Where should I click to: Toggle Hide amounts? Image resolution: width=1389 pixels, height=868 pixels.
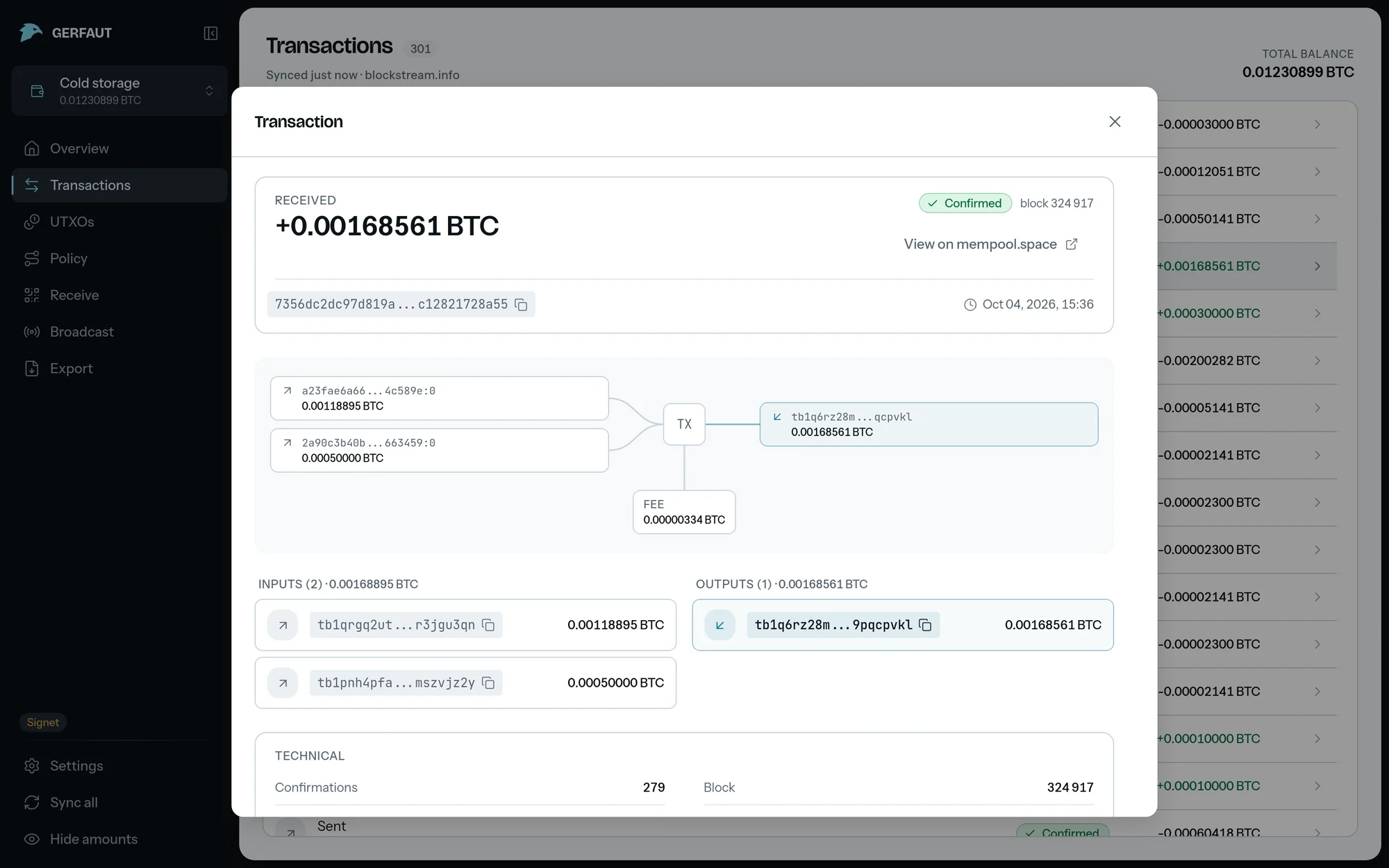click(119, 839)
